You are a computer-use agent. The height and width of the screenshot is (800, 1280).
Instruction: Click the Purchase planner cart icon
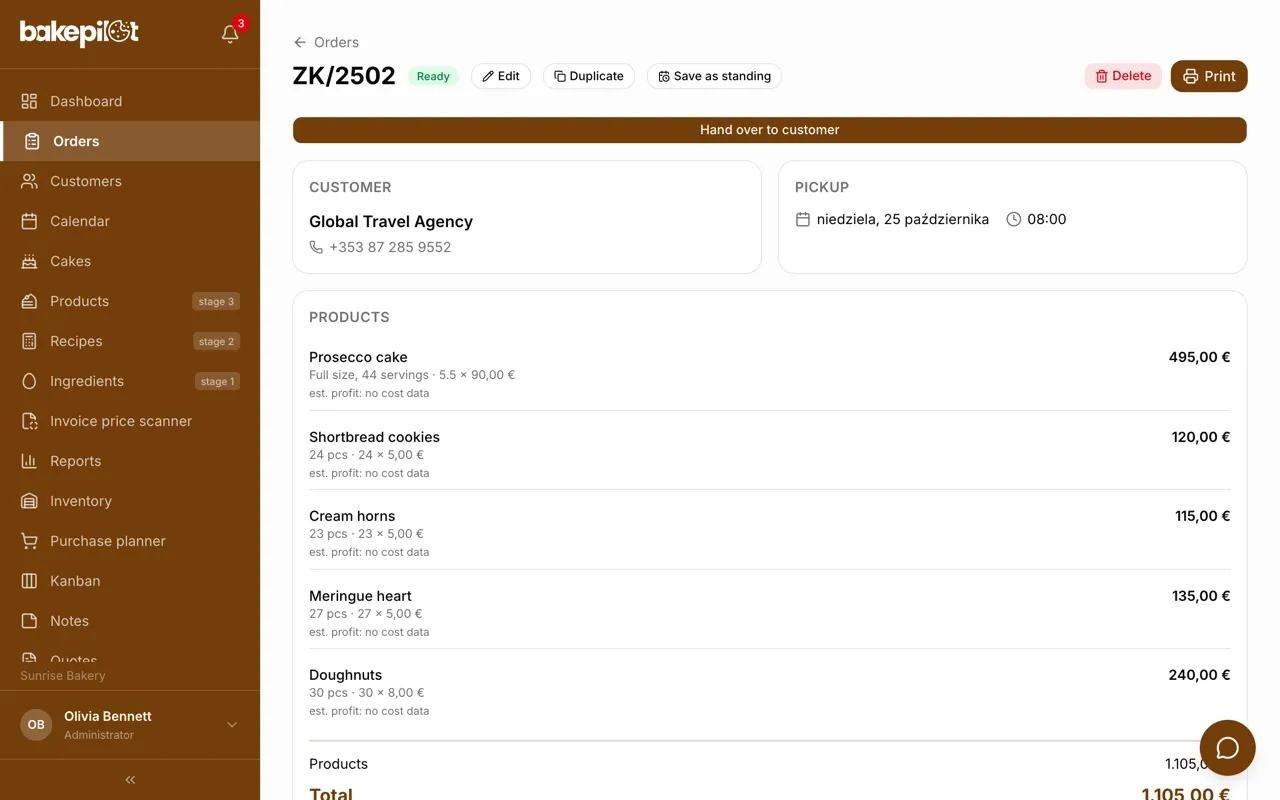coord(30,541)
